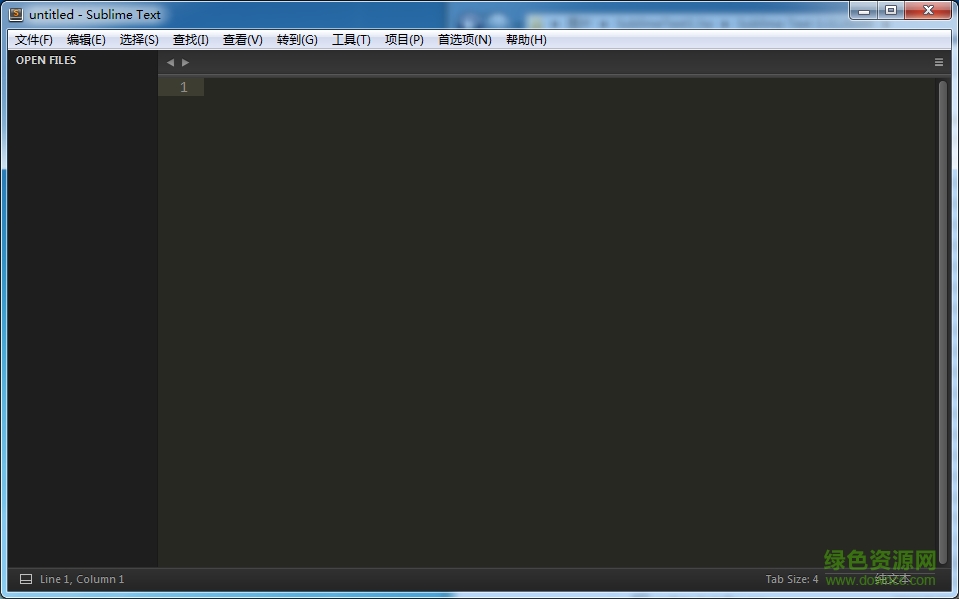Open the 查找(I) menu

(x=190, y=40)
